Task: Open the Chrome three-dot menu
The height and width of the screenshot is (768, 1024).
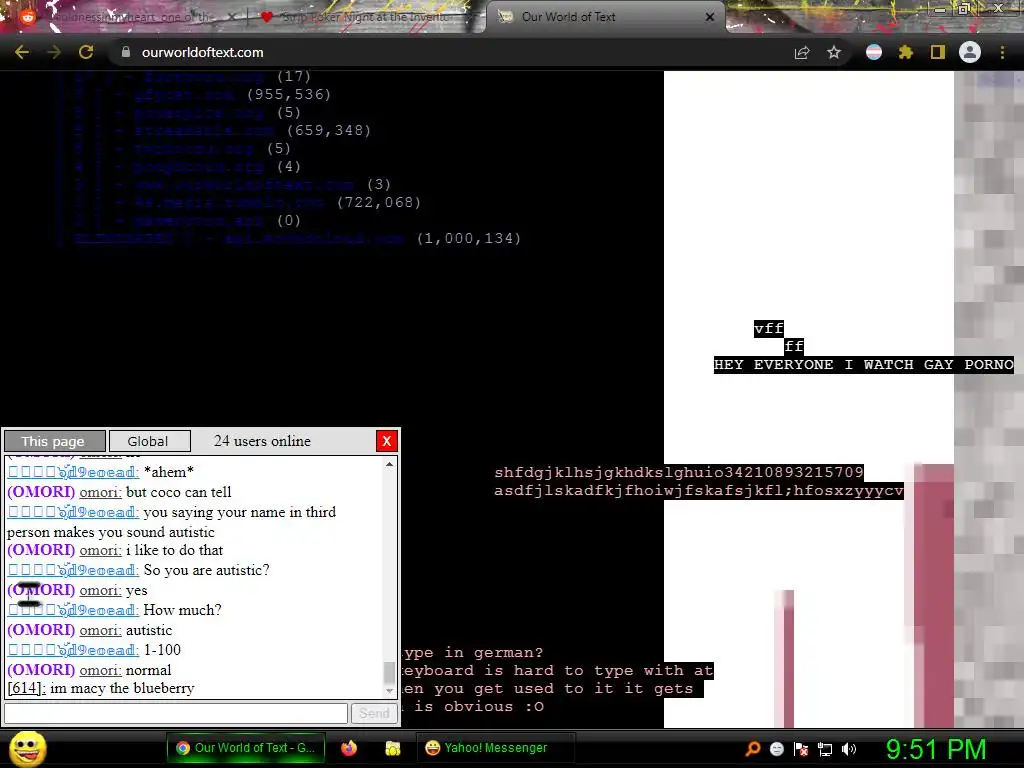Action: click(x=1002, y=52)
